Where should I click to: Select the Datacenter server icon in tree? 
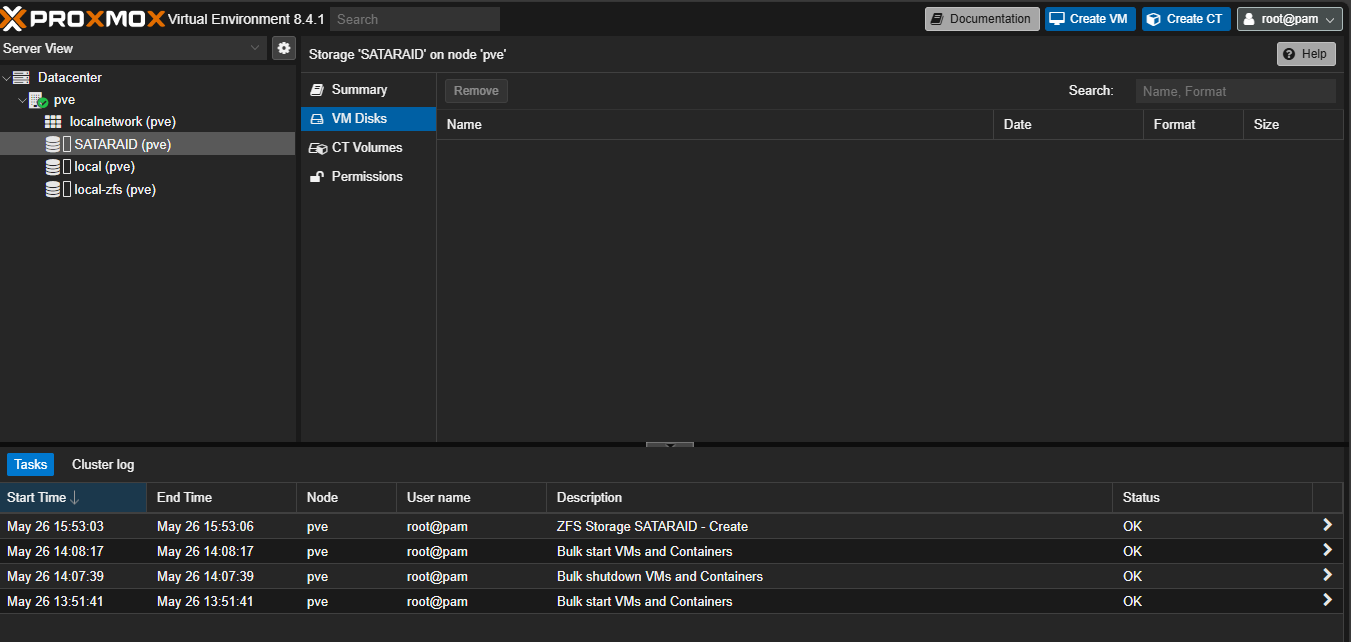coord(21,78)
